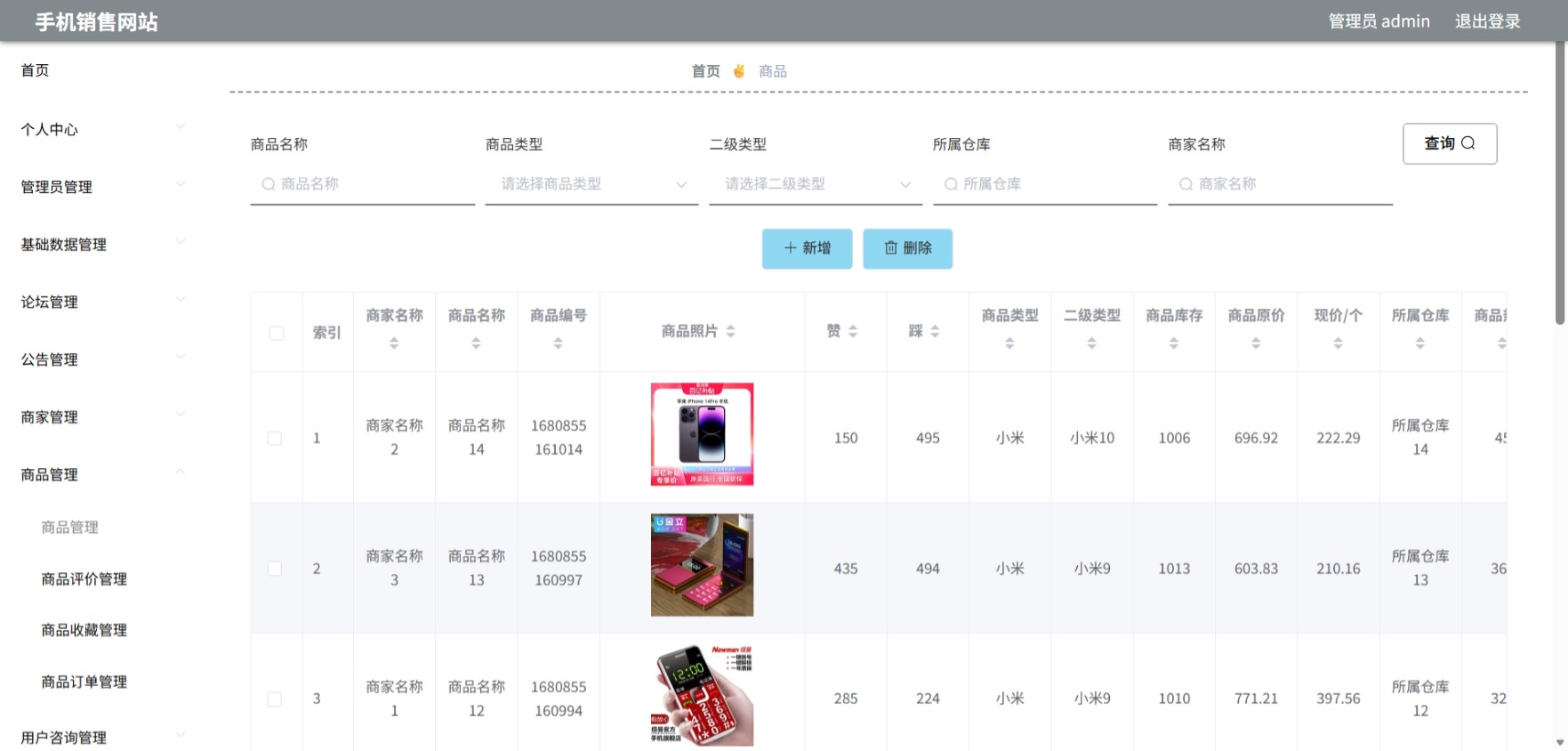Click product number 1680855160997 cell
Screen dimensions: 1568x751
pyautogui.click(x=559, y=569)
